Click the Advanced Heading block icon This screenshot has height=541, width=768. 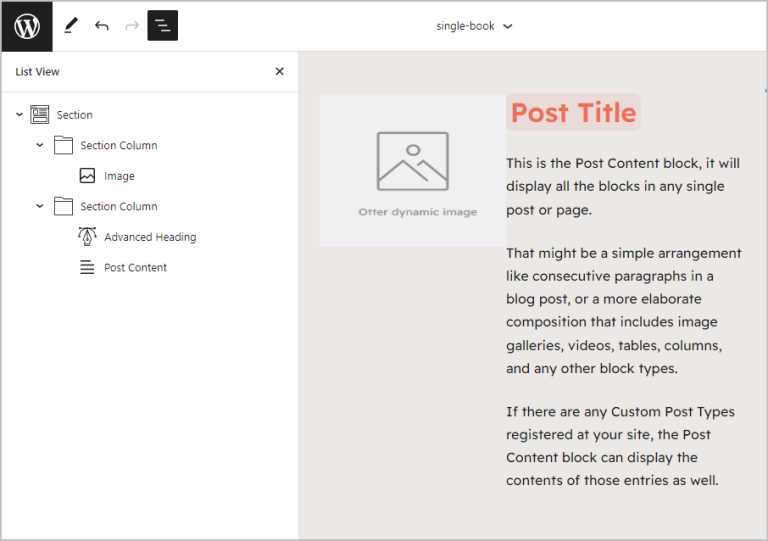tap(87, 237)
